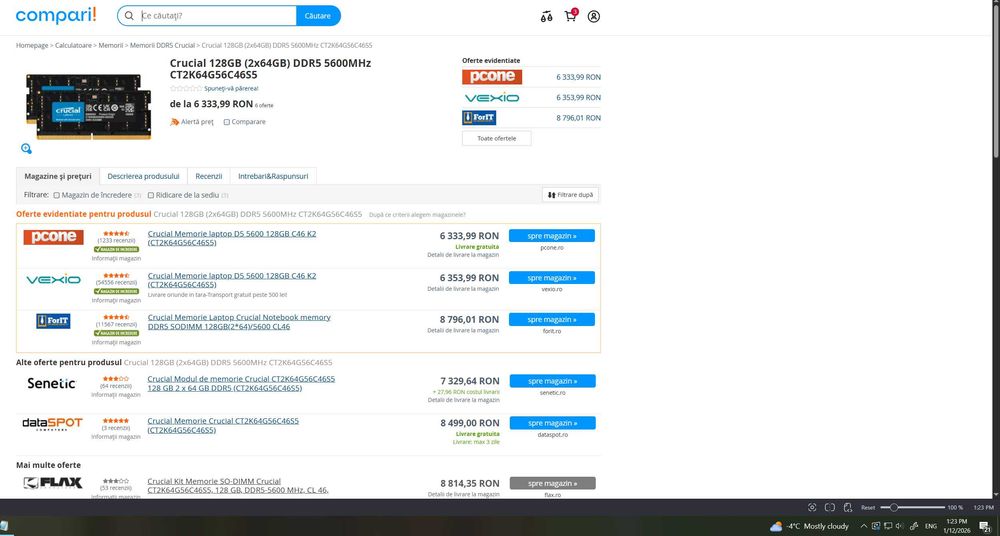Click the pcone store logo in offer list
The height and width of the screenshot is (536, 1000).
coord(54,237)
